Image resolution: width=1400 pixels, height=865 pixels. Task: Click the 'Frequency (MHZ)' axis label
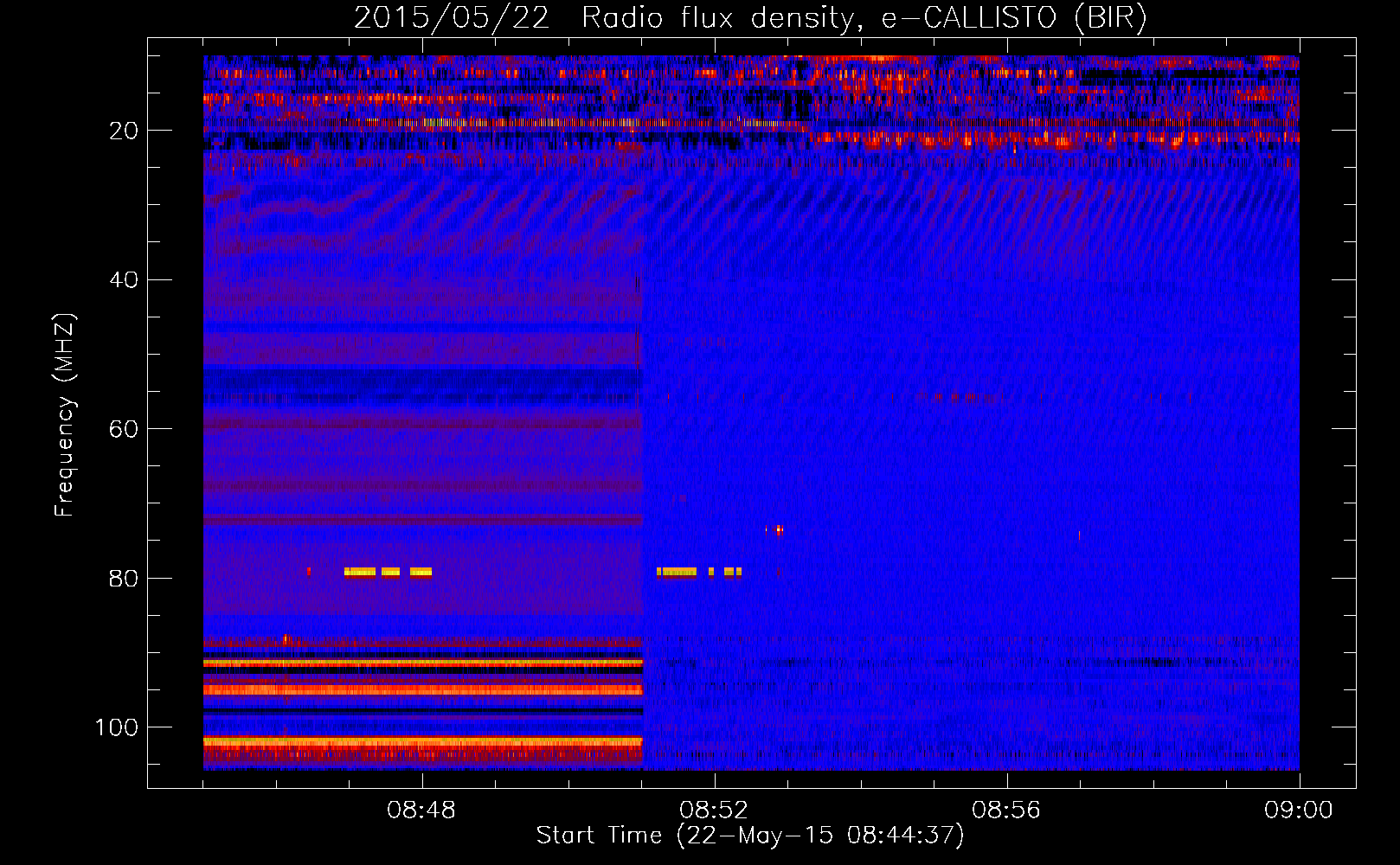click(x=65, y=414)
